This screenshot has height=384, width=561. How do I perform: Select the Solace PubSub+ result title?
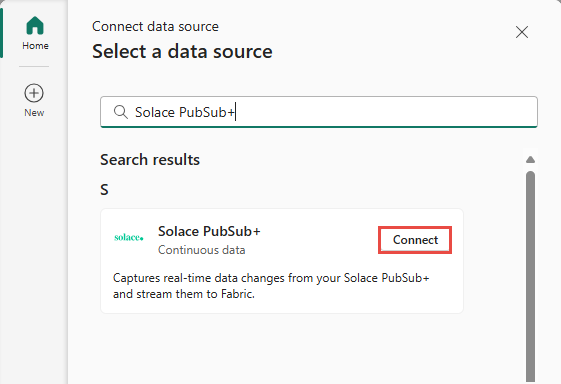209,232
